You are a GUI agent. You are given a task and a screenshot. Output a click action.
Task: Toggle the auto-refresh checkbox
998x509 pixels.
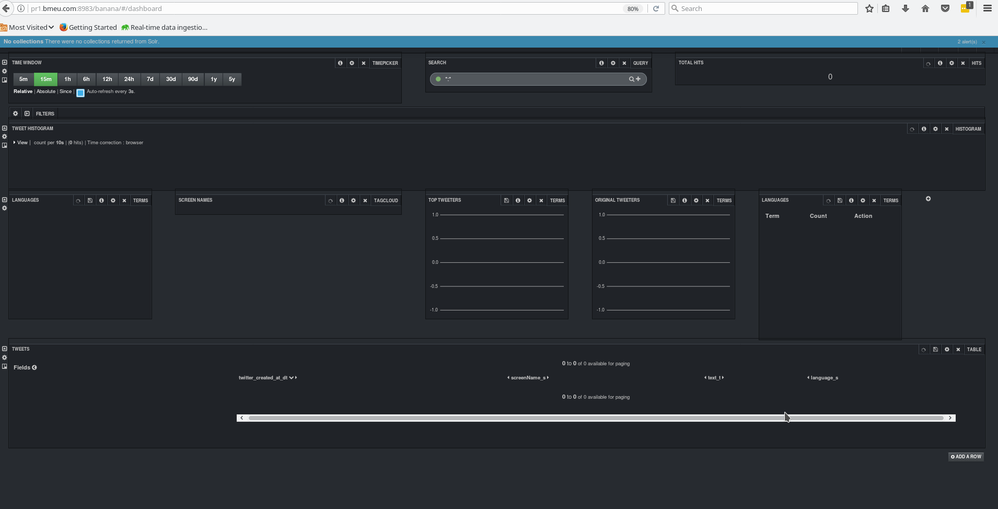pyautogui.click(x=80, y=92)
